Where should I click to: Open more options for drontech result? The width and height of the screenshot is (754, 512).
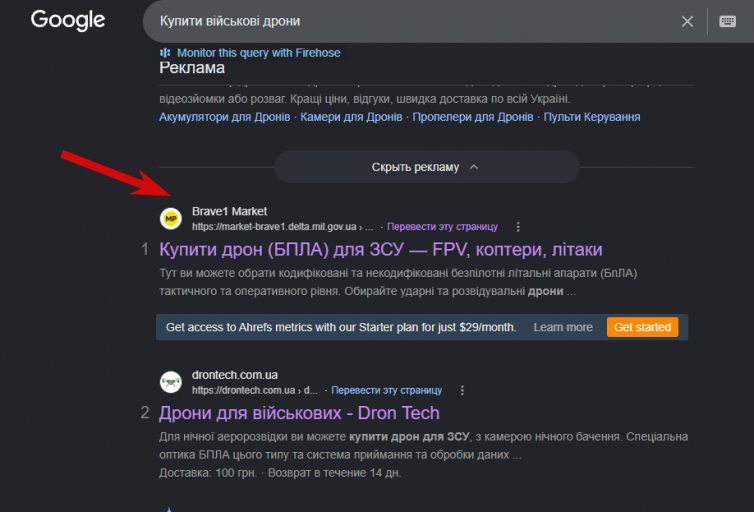coord(462,390)
